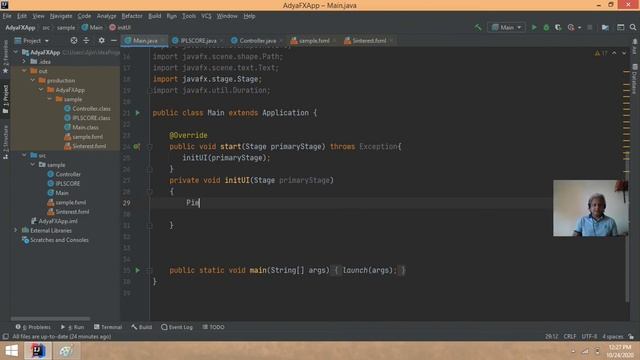640x360 pixels.
Task: Toggle the fold marker beside the import lines
Action: 150,90
